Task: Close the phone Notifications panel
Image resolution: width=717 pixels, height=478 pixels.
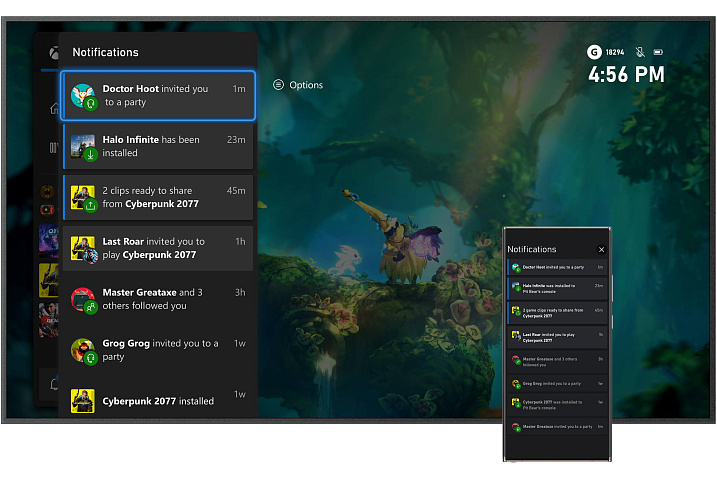Action: pos(601,249)
